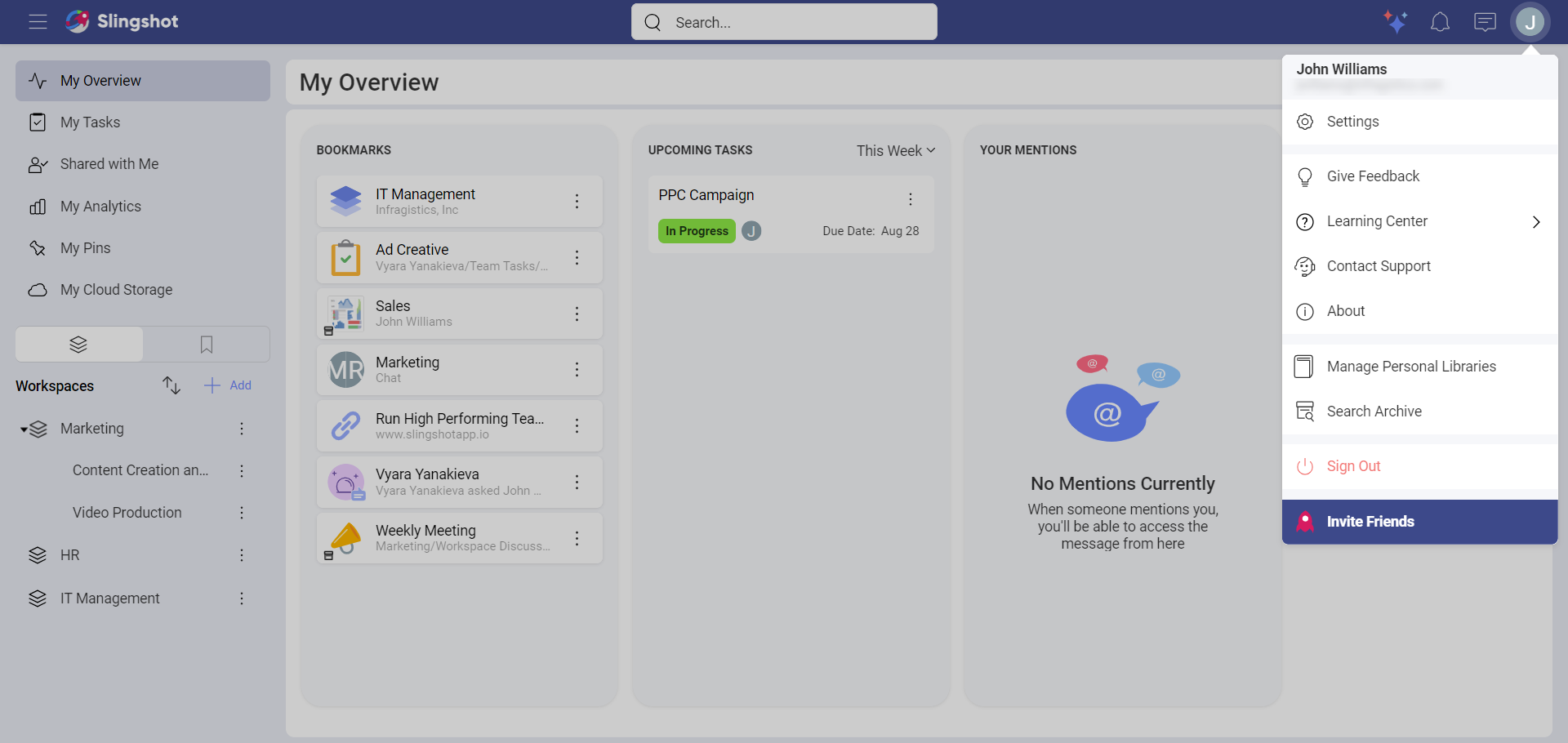Open Video Production options menu
The height and width of the screenshot is (743, 1568).
(242, 513)
